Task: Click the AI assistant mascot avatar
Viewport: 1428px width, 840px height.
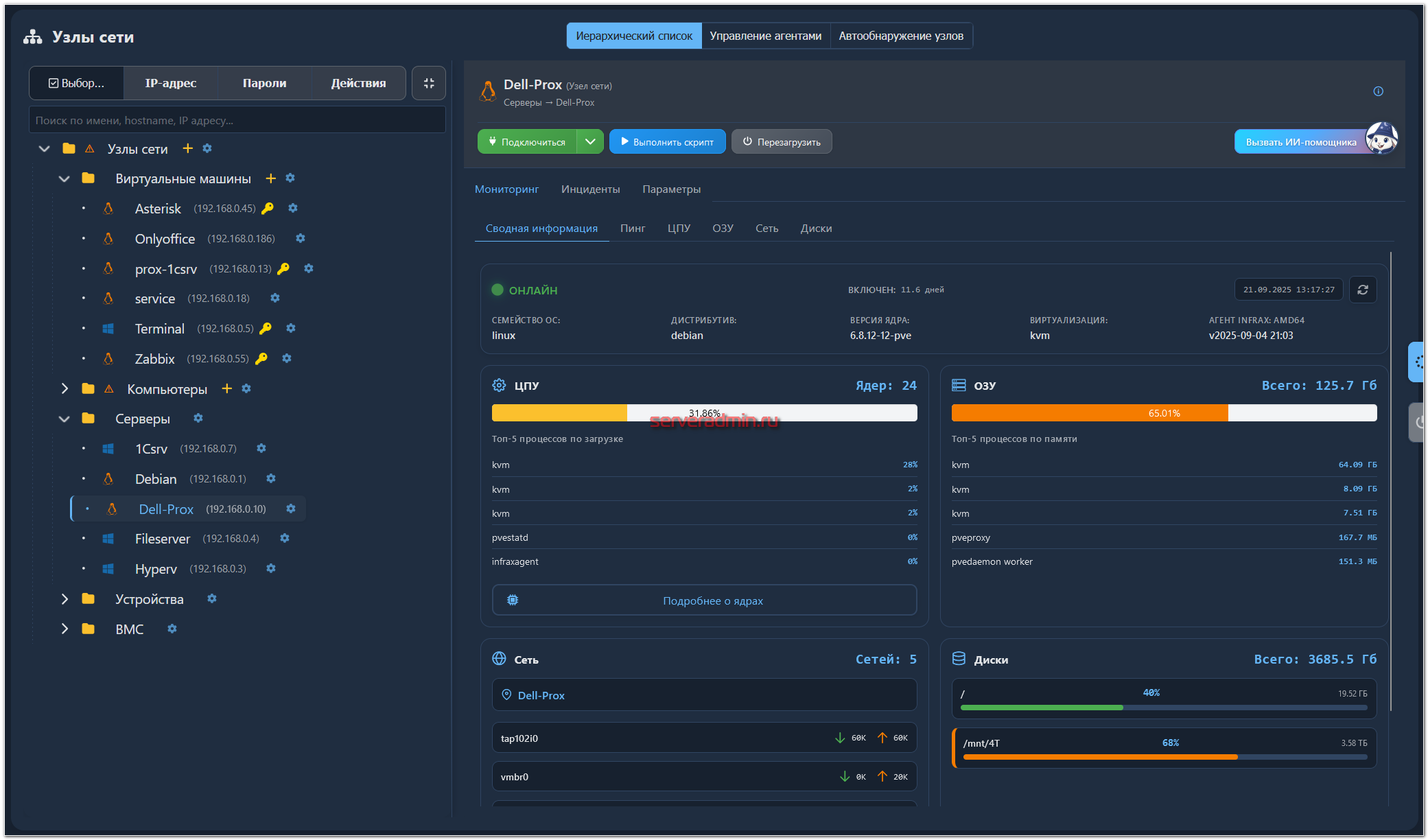Action: [1381, 139]
